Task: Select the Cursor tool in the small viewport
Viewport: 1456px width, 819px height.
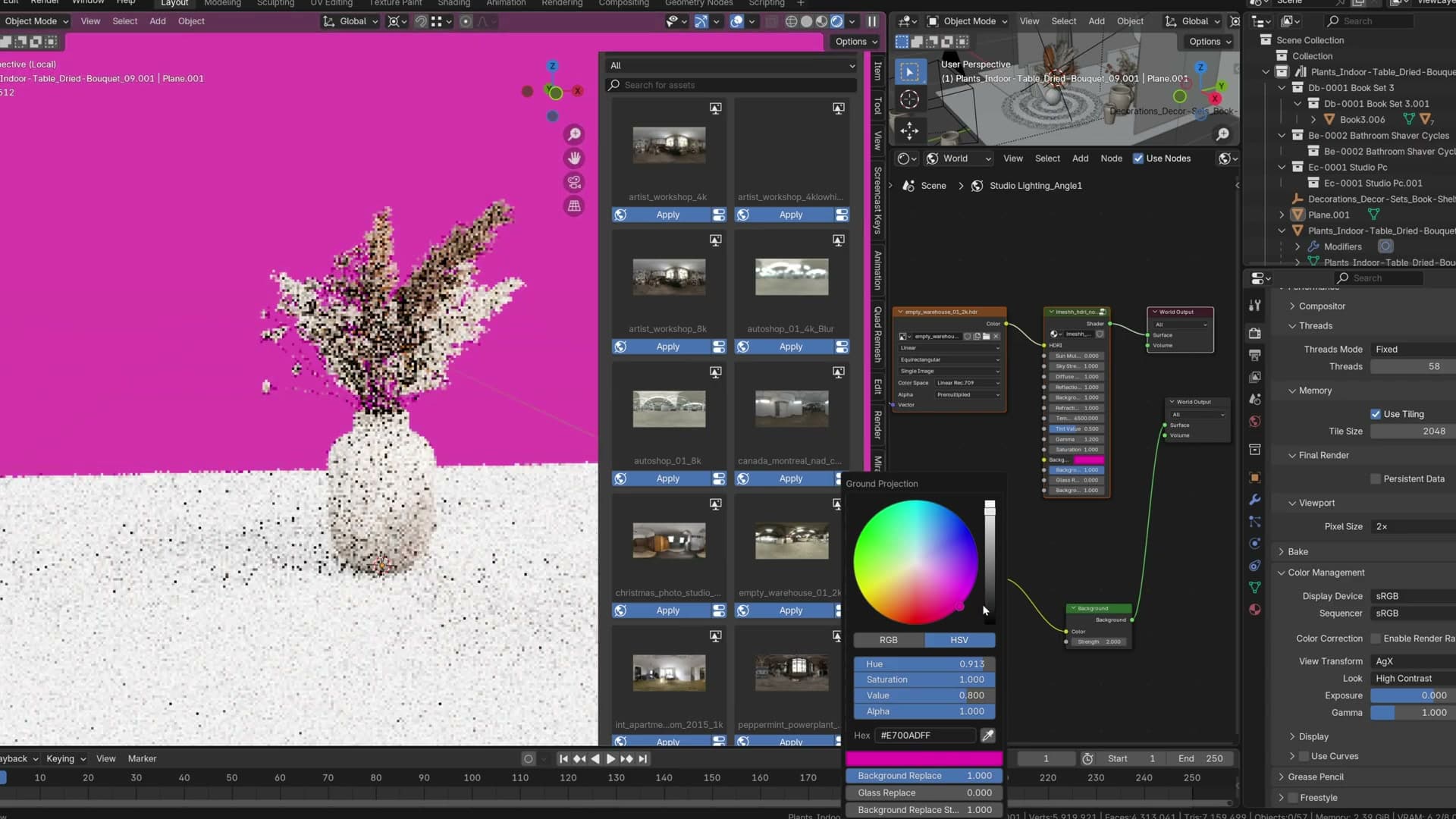Action: coord(909,99)
